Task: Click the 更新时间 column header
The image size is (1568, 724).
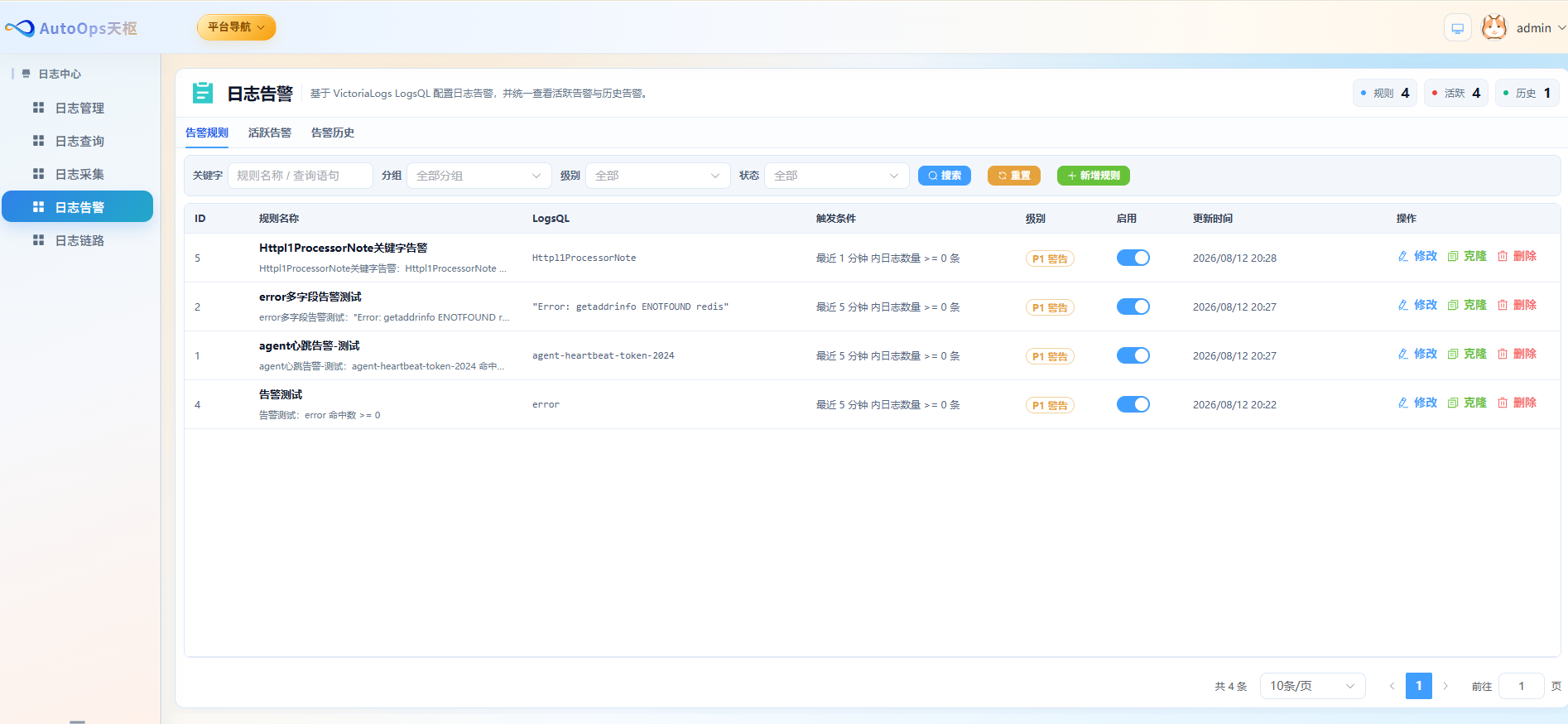Action: [x=1213, y=219]
